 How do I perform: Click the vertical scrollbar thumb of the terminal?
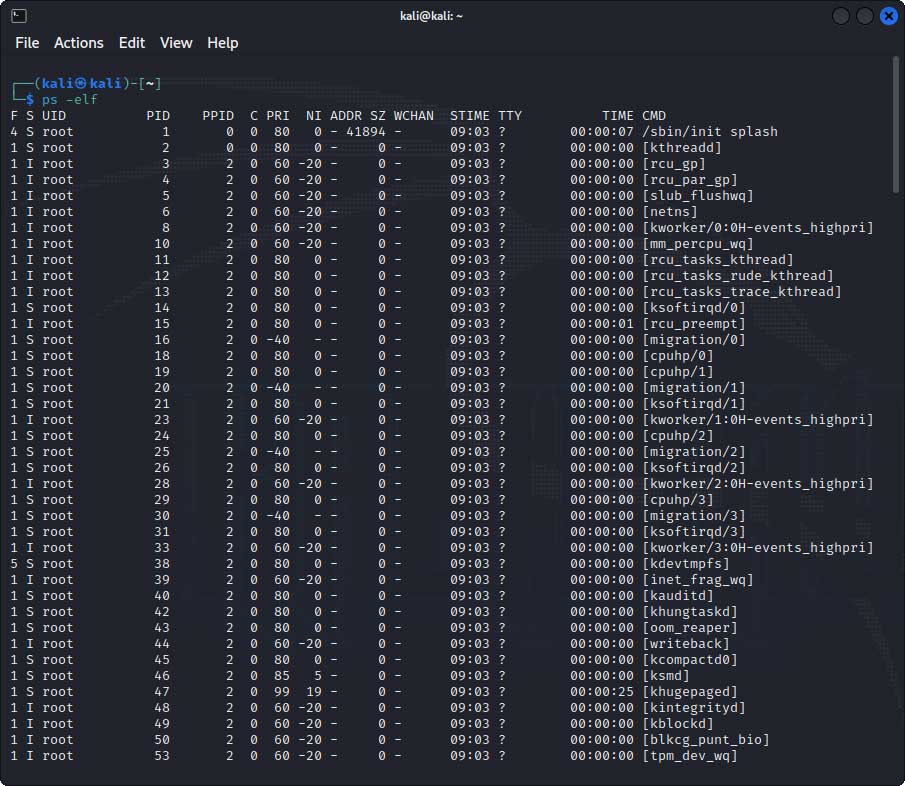pos(895,125)
